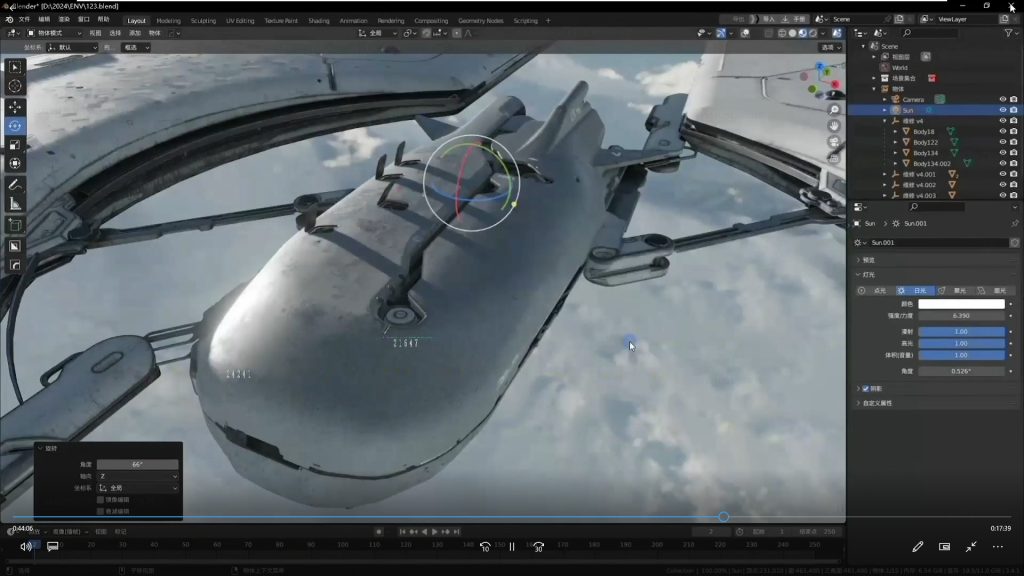Image resolution: width=1024 pixels, height=576 pixels.
Task: Open the Shading workspace tab
Action: [x=318, y=20]
